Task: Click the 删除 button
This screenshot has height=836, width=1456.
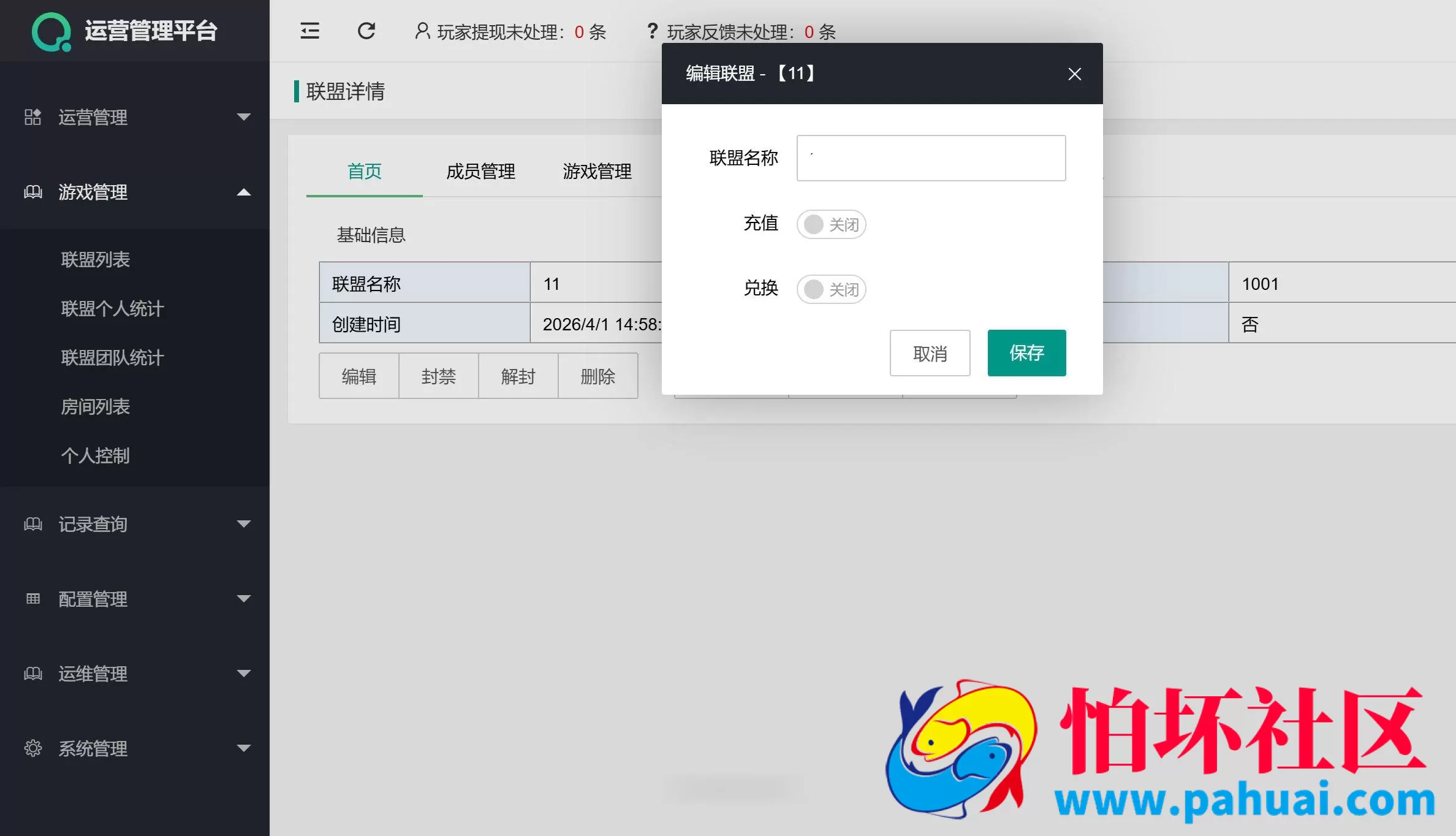Action: pos(598,376)
